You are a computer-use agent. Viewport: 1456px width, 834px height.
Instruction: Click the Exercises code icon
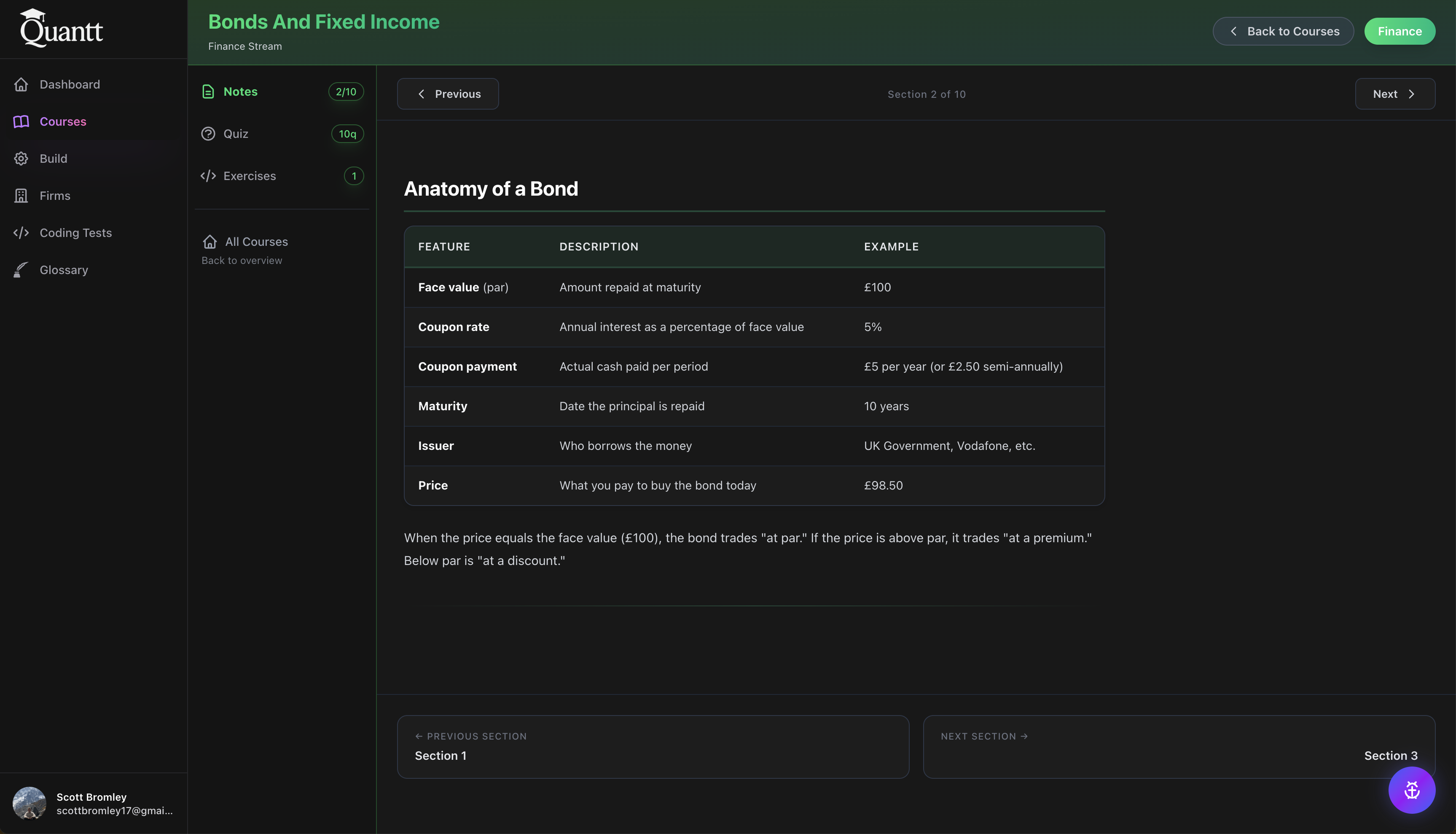(208, 176)
